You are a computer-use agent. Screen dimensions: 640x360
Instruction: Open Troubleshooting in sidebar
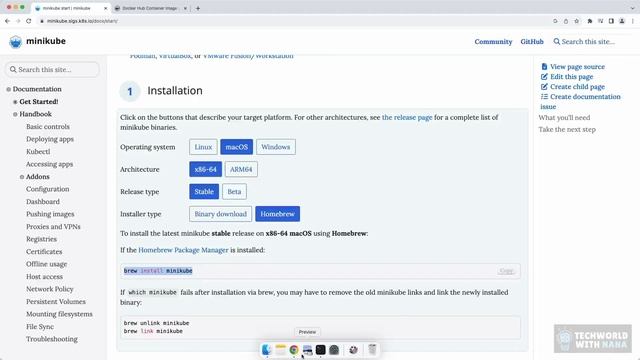tap(52, 339)
